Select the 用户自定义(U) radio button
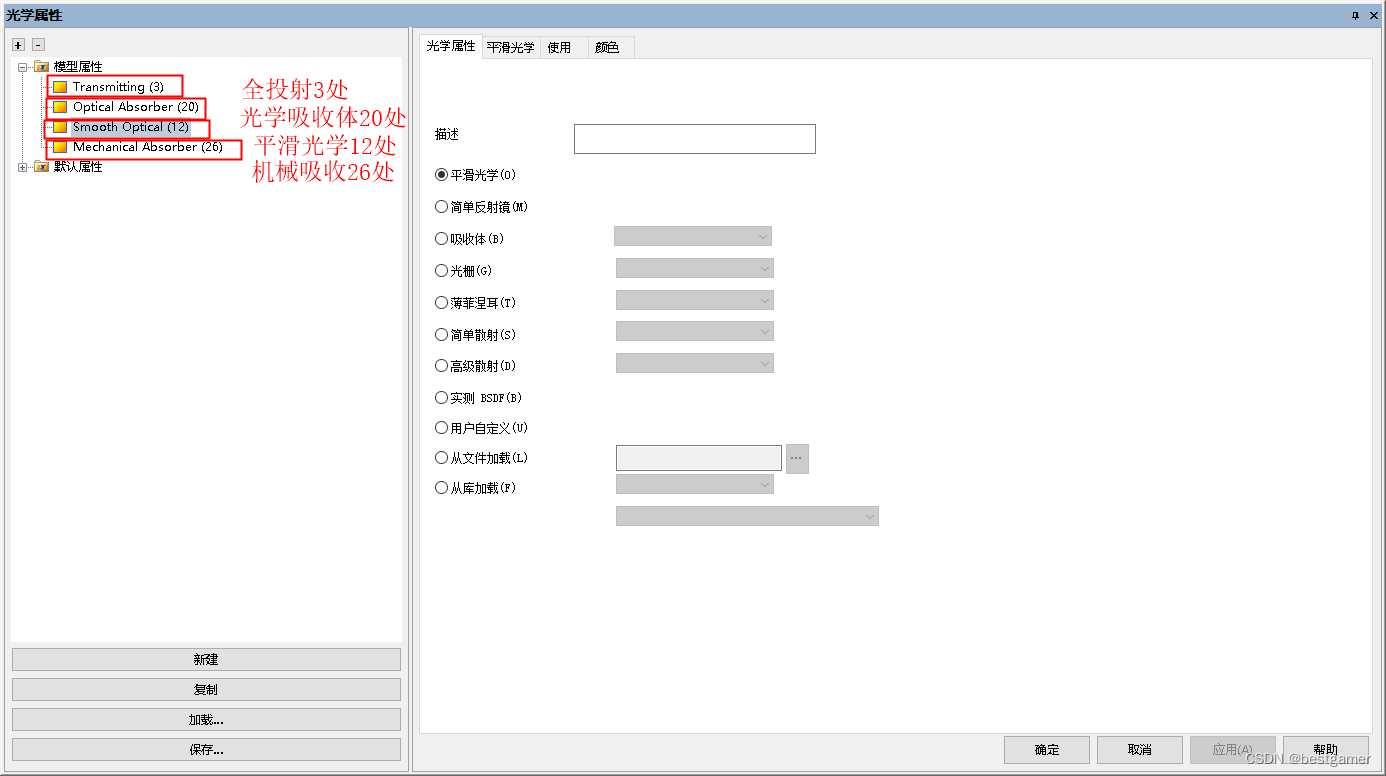Image resolution: width=1386 pixels, height=776 pixels. click(441, 427)
